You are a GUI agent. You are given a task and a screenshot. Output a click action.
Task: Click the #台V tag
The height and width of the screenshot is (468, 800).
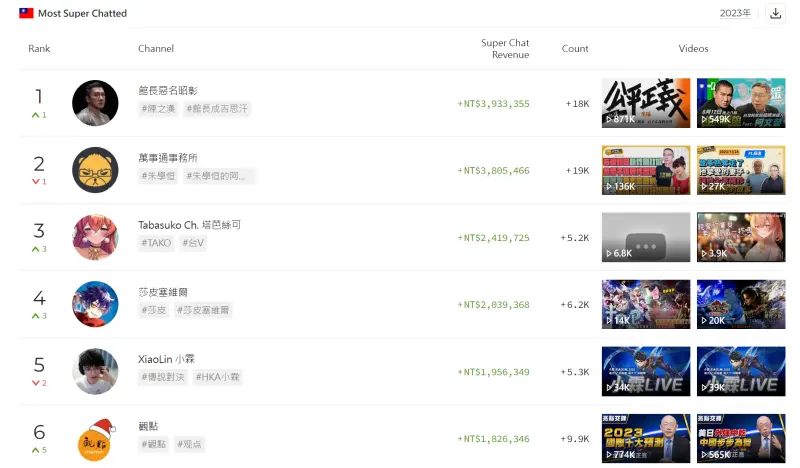pyautogui.click(x=193, y=243)
